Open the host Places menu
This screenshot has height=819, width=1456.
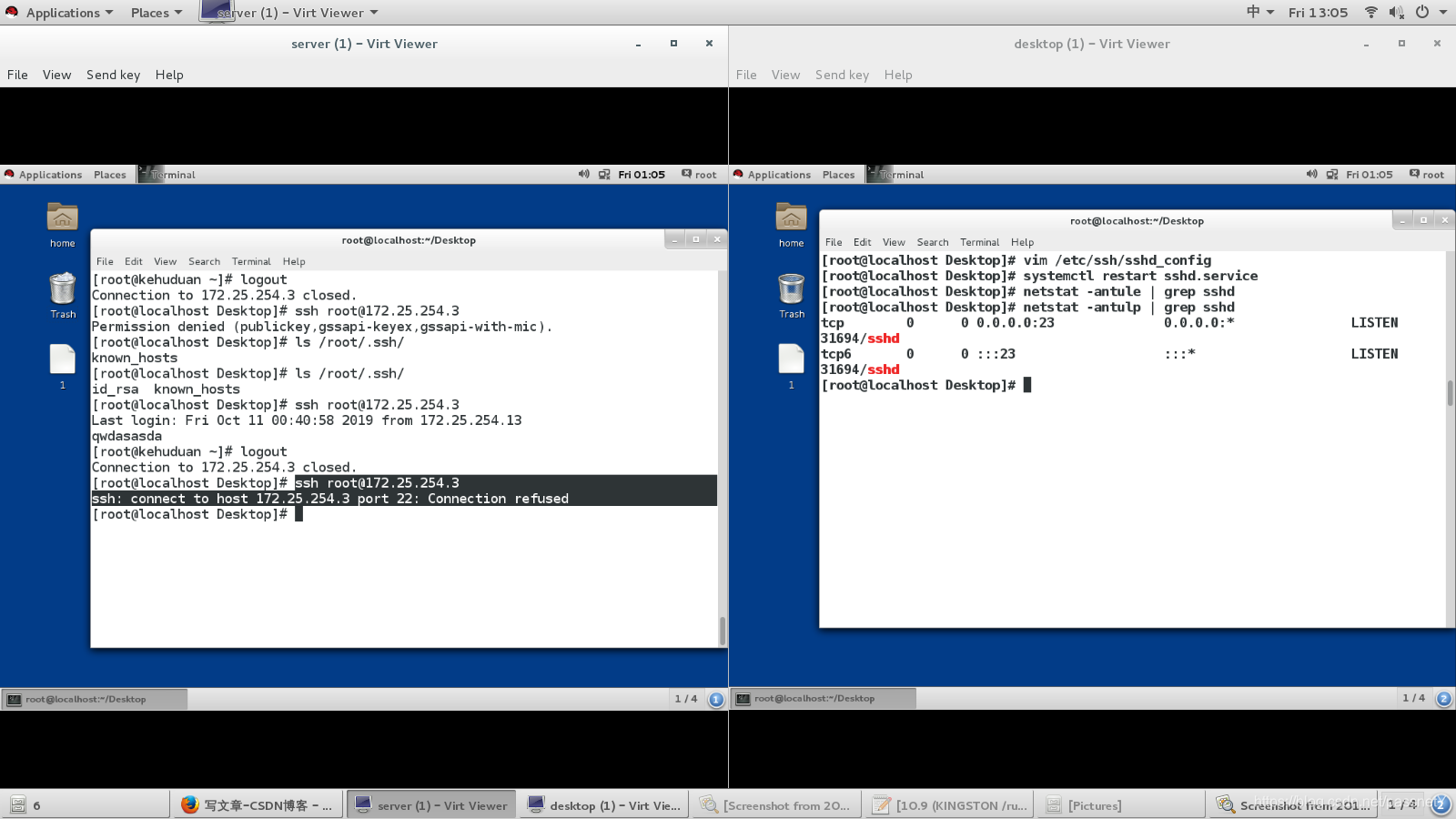(157, 13)
